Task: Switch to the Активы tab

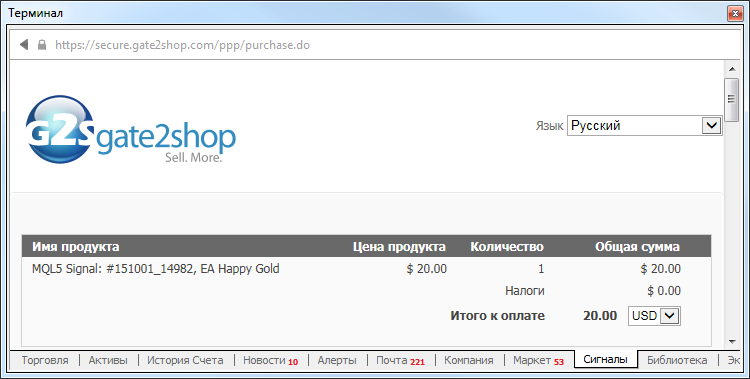Action: [x=108, y=360]
